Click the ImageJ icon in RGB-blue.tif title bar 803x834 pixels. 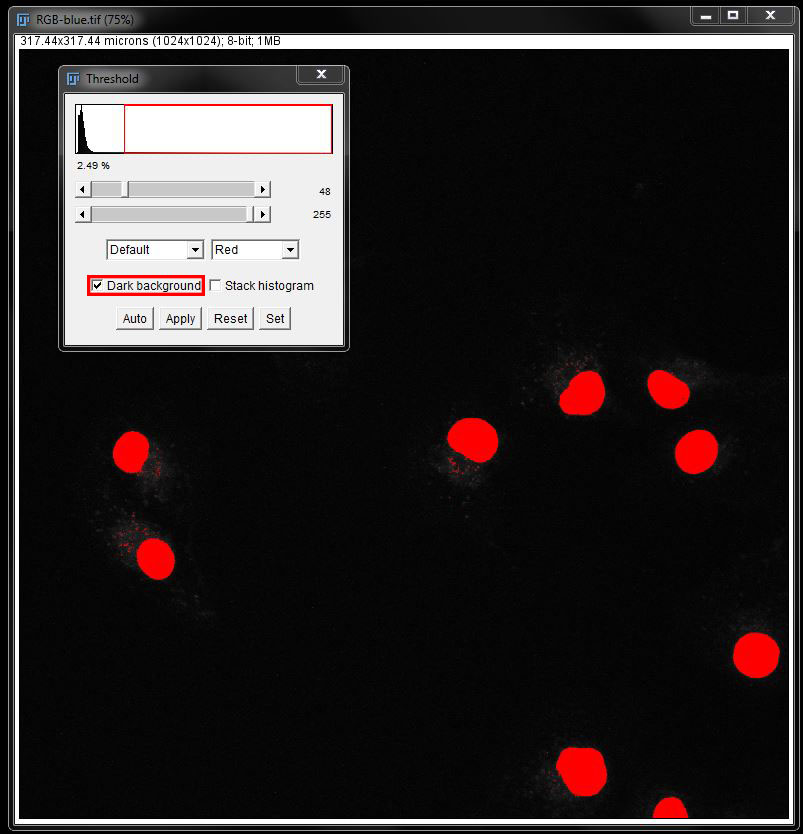coord(24,19)
